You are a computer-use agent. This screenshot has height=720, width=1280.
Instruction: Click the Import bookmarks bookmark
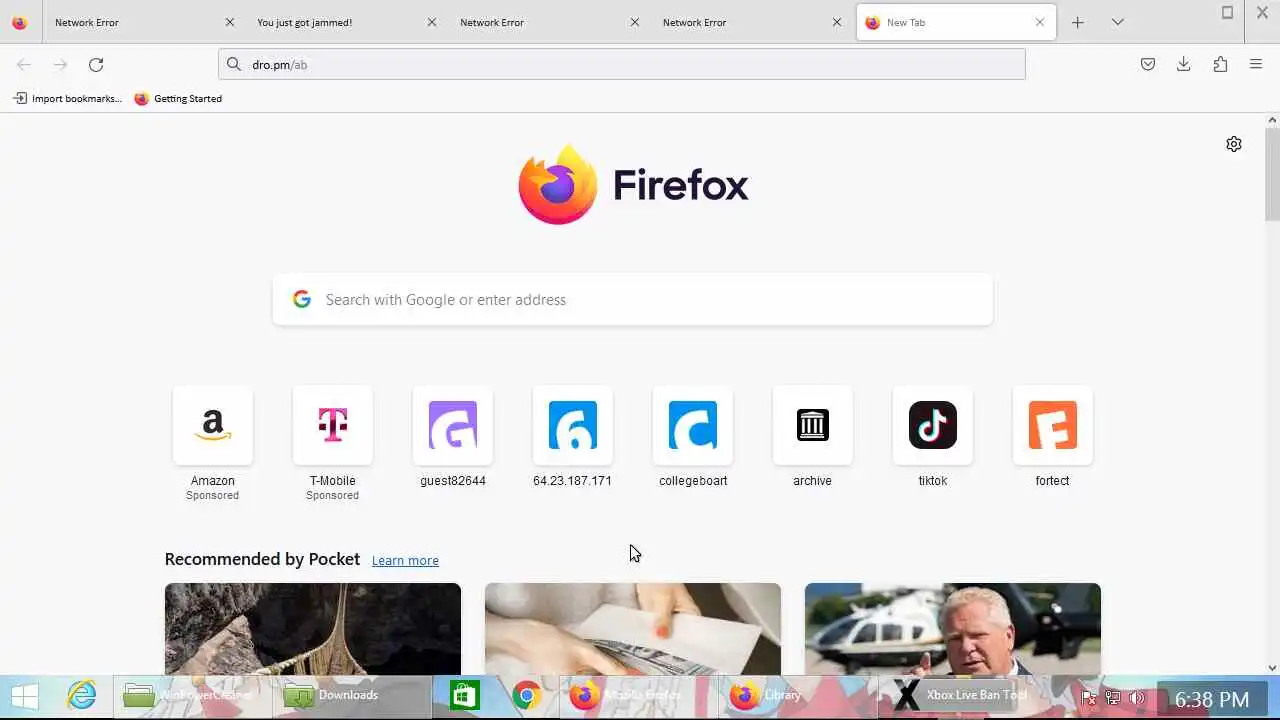click(67, 98)
